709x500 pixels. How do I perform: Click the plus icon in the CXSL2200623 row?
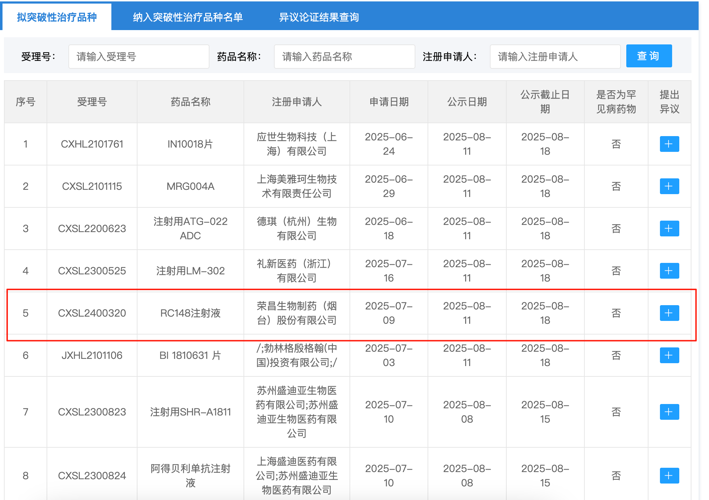[669, 228]
